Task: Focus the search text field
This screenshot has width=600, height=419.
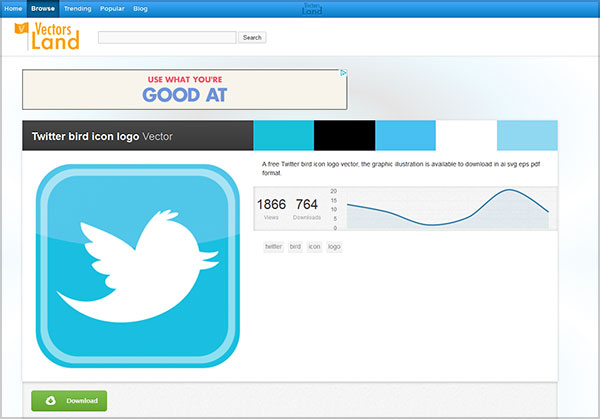Action: pos(167,37)
